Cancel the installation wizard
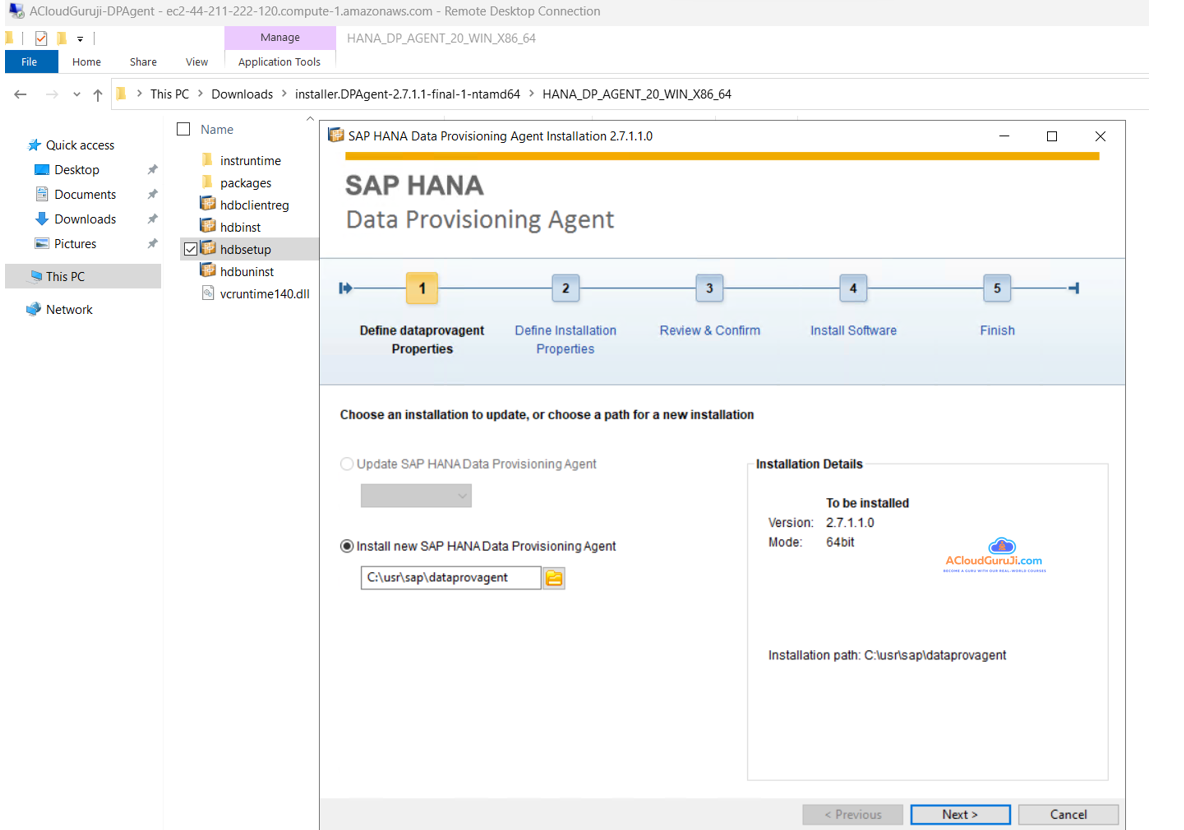1184x830 pixels. point(1068,814)
